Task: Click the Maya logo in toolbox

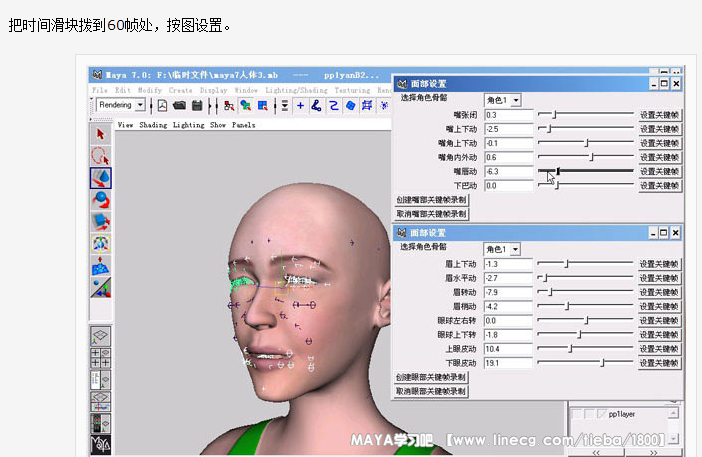Action: point(101,444)
